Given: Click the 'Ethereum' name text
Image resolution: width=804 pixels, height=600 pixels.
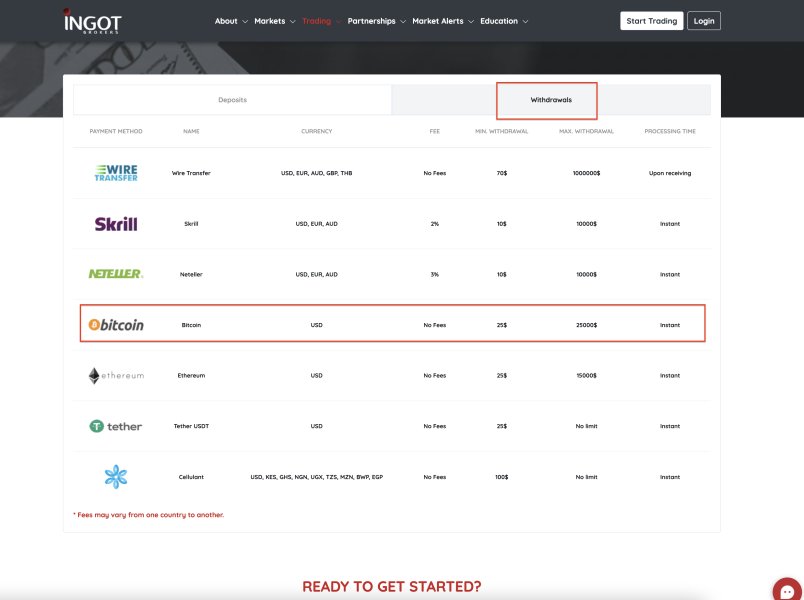Looking at the screenshot, I should pos(191,375).
